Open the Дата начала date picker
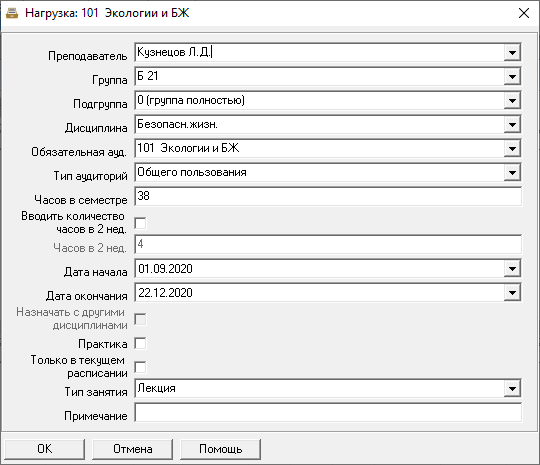Viewport: 540px width, 465px height. 512,269
